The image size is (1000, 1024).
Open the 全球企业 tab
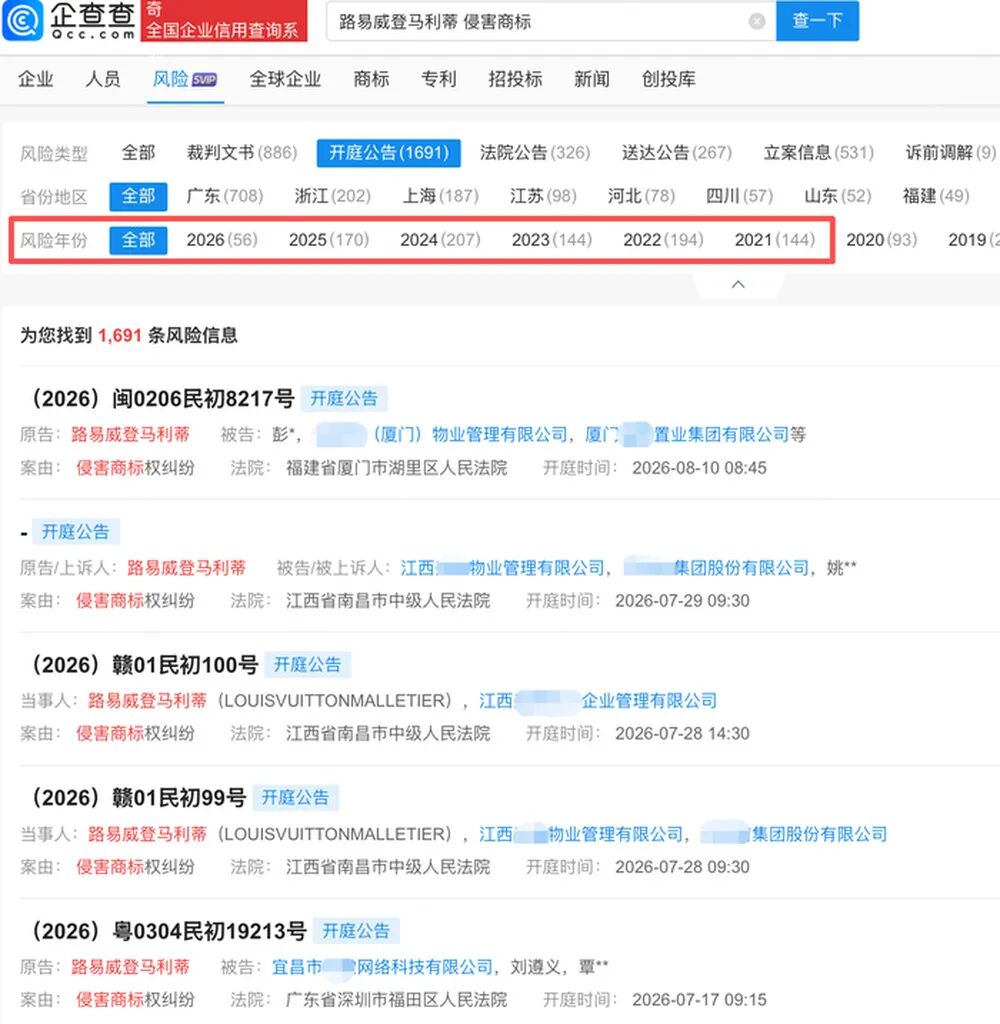[285, 79]
